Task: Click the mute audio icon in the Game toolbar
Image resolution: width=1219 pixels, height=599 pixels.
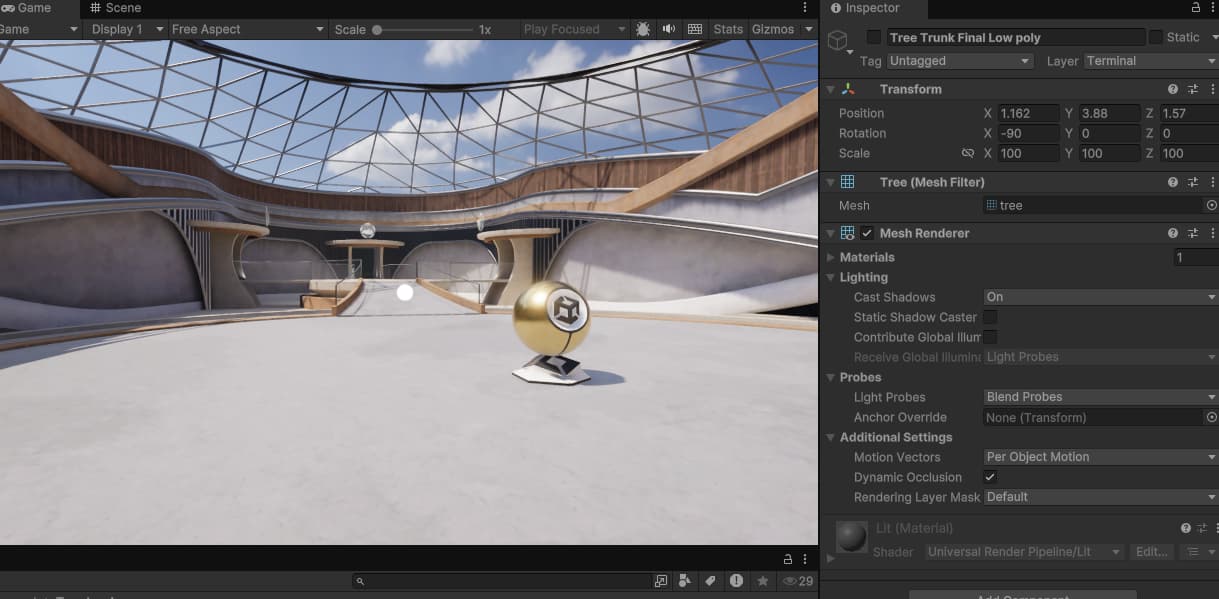Action: pyautogui.click(x=668, y=29)
